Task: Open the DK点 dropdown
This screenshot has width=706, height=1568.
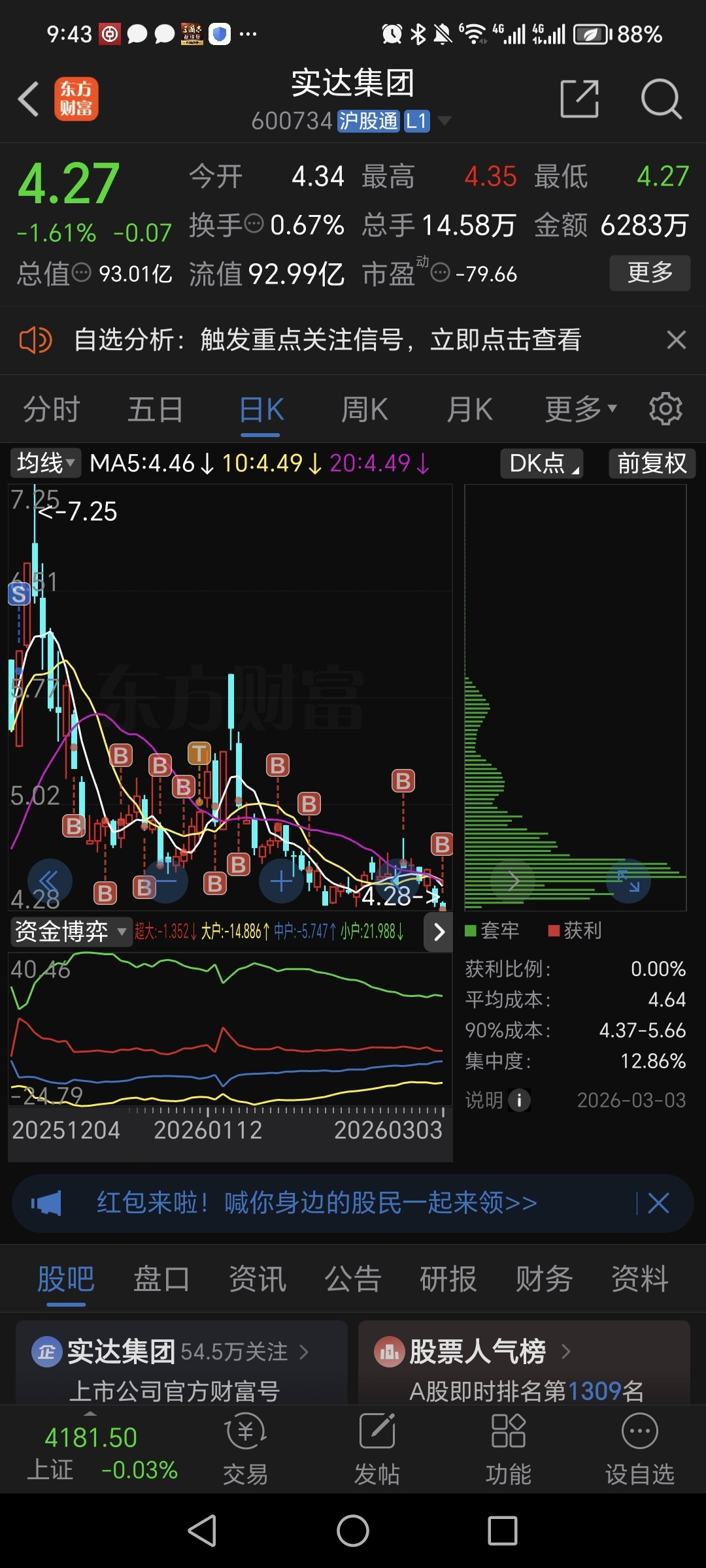Action: point(541,463)
